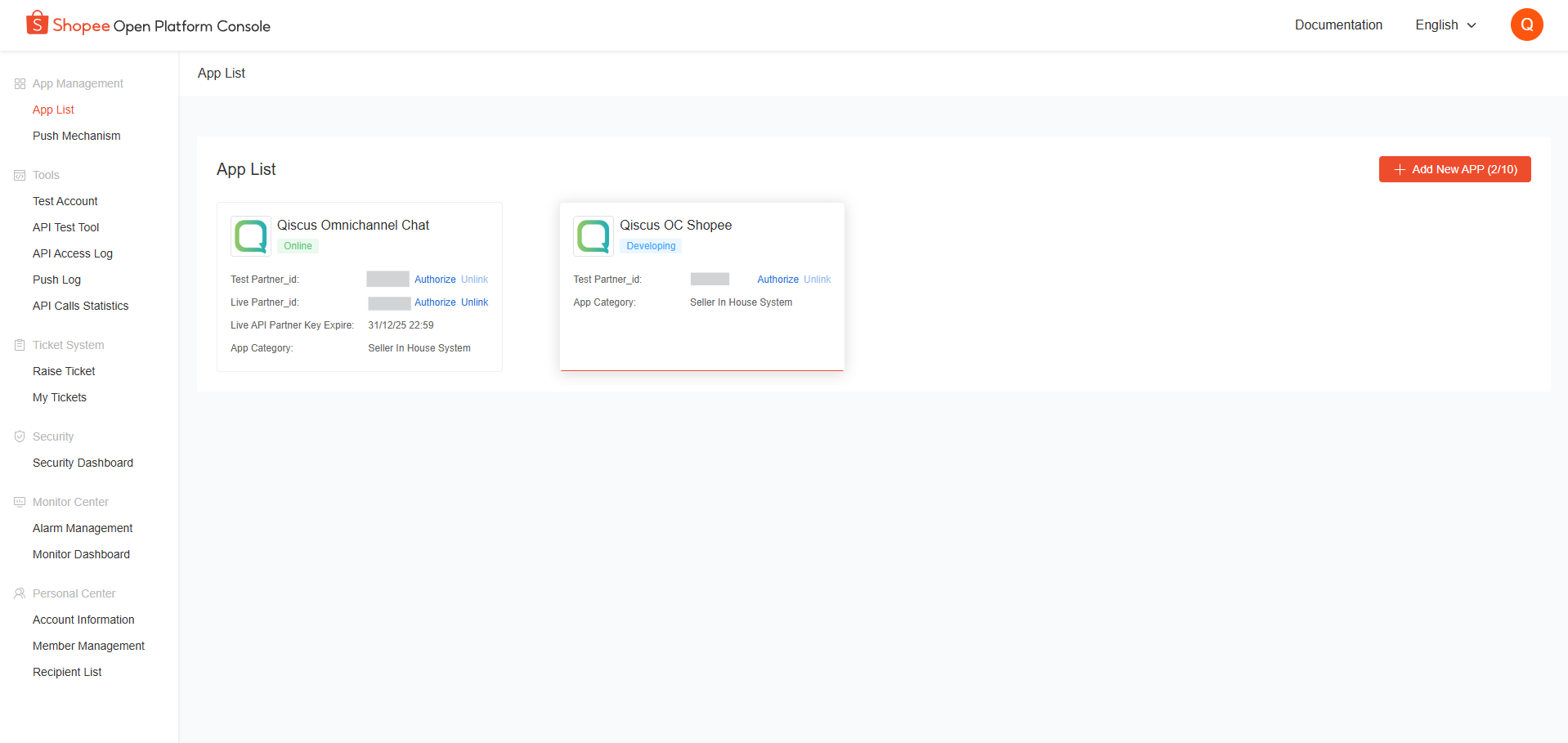Viewport: 1568px width, 743px height.
Task: Unlink Omnichannel Chat Live Partner_id
Action: [x=474, y=302]
